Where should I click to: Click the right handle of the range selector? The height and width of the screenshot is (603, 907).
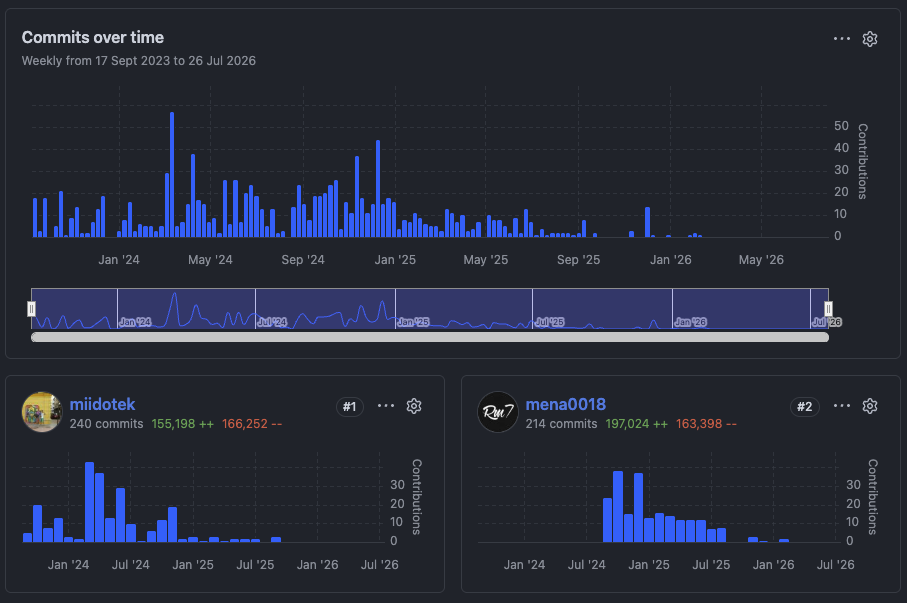pos(828,308)
